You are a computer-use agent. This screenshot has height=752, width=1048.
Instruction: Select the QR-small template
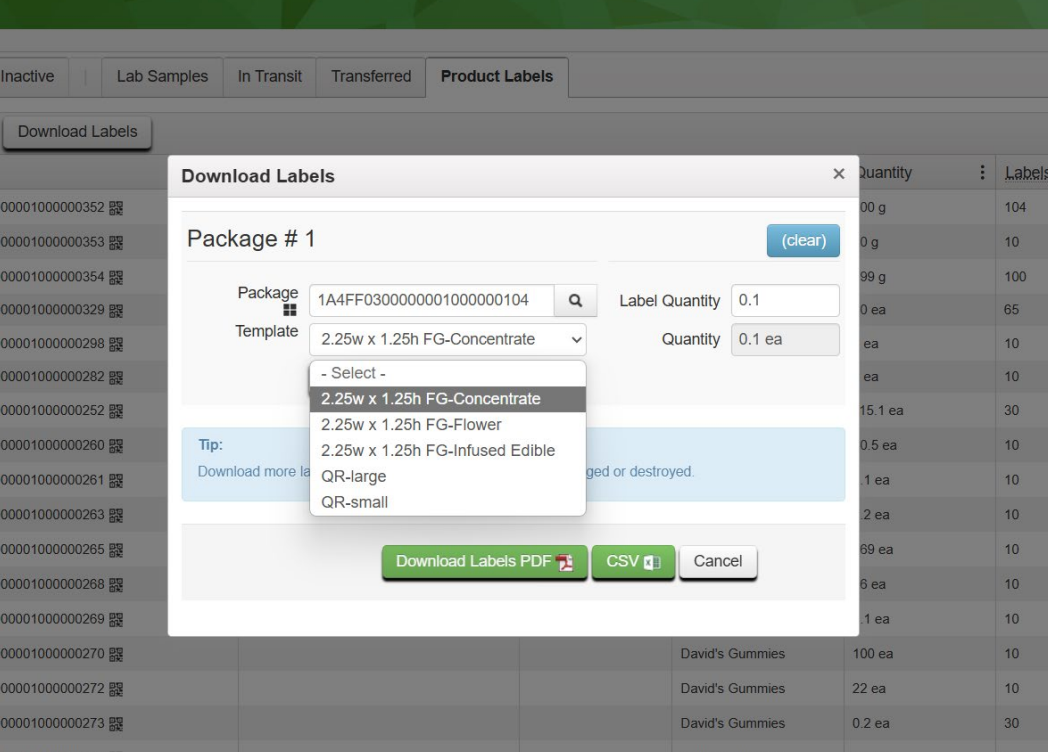click(x=448, y=503)
